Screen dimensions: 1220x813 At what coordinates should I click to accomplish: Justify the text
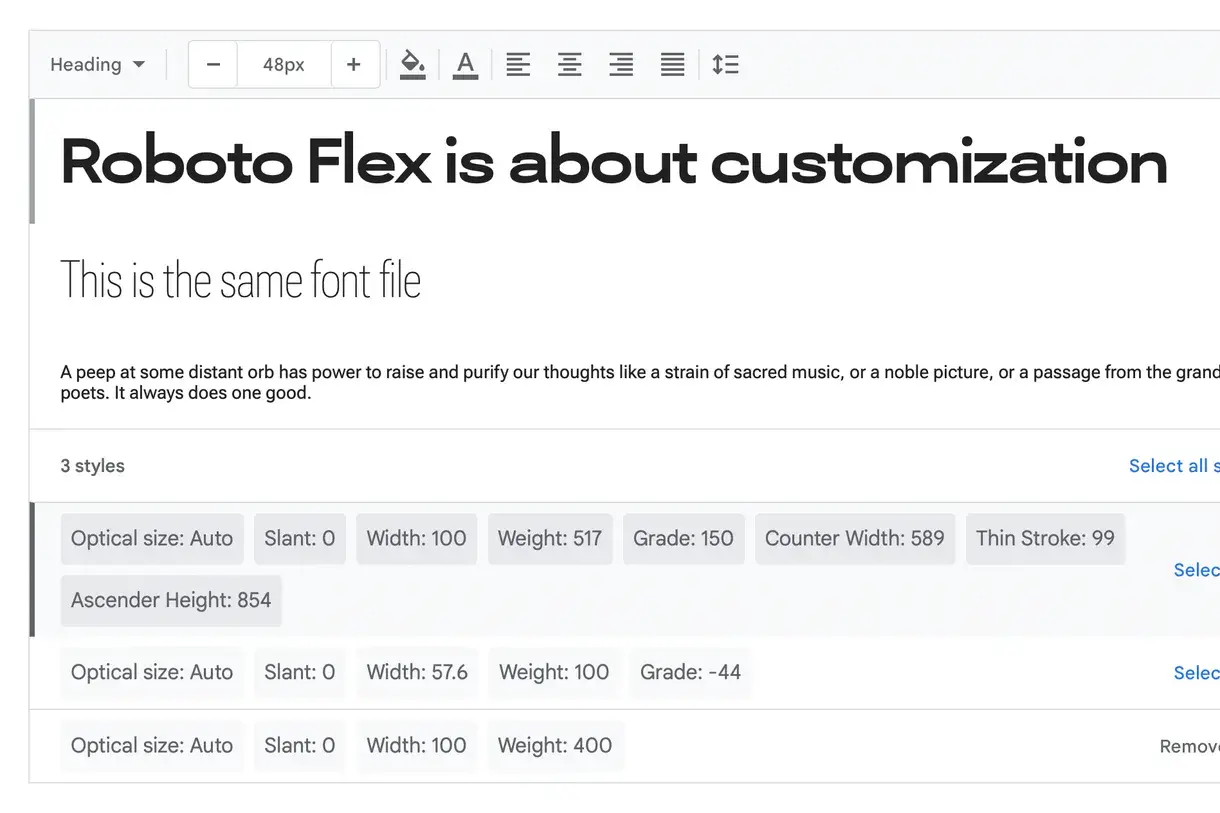(x=673, y=65)
